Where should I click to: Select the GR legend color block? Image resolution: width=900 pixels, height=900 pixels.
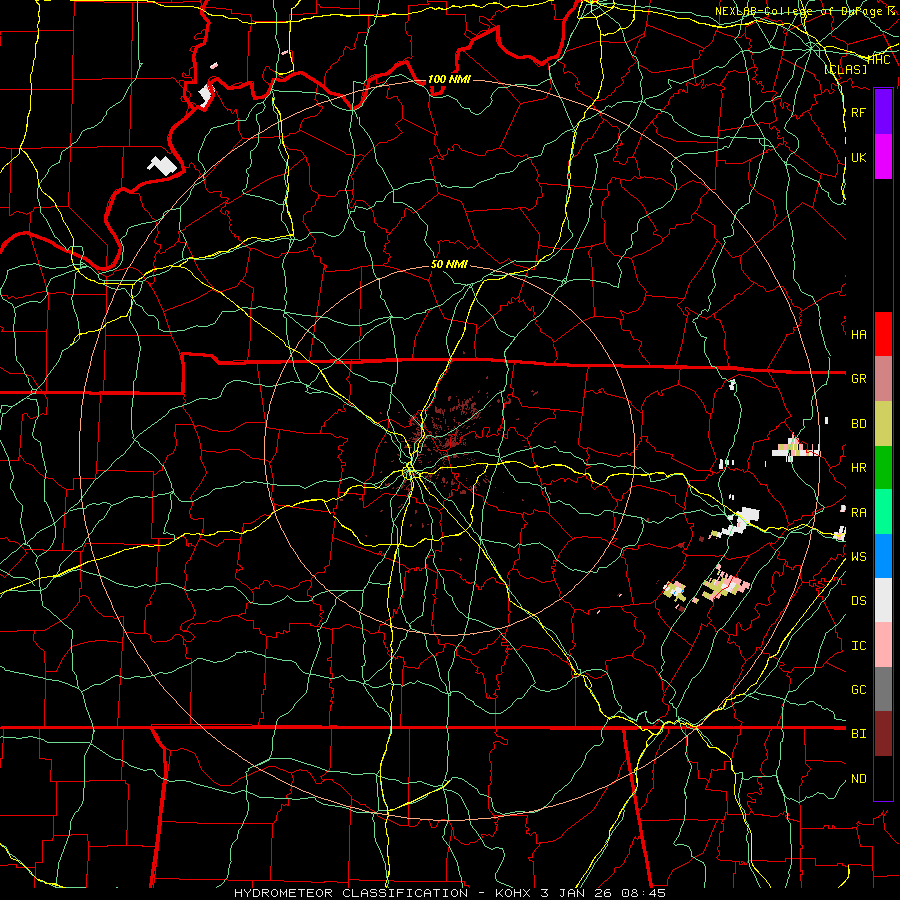(x=883, y=378)
